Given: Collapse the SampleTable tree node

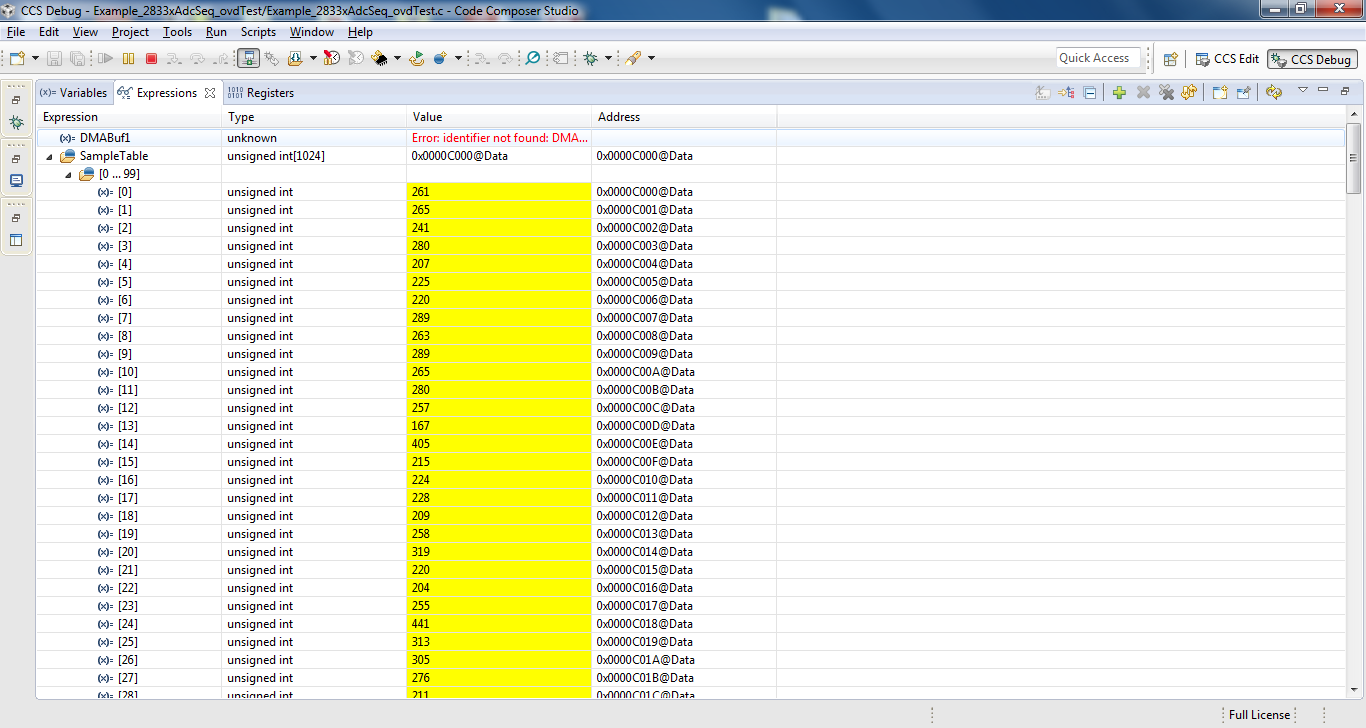Looking at the screenshot, I should [49, 157].
